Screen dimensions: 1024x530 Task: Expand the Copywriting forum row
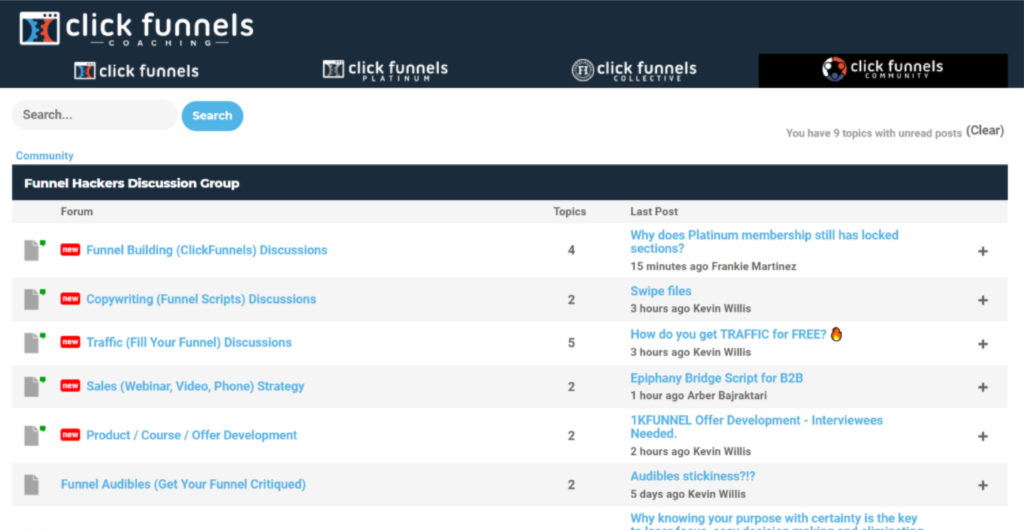click(982, 300)
